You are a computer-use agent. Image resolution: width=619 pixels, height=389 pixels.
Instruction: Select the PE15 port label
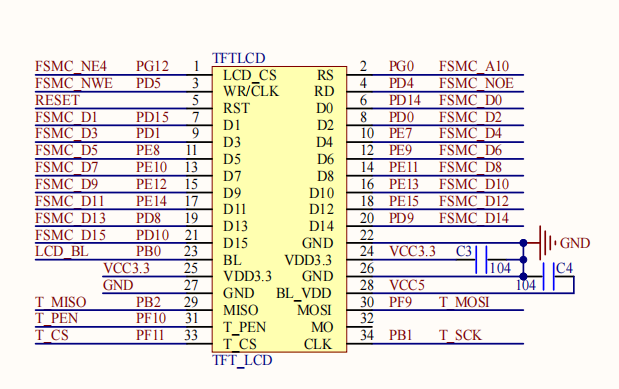(404, 201)
